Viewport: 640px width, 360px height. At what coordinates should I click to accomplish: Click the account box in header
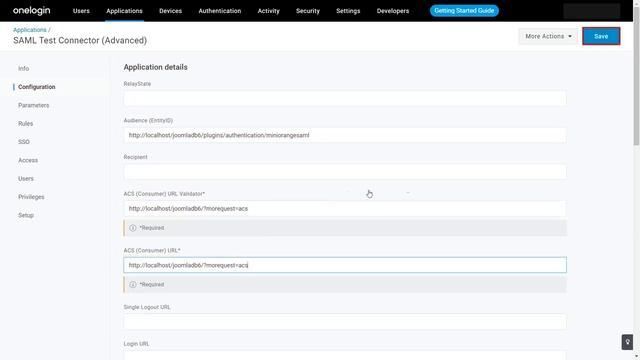pyautogui.click(x=592, y=11)
